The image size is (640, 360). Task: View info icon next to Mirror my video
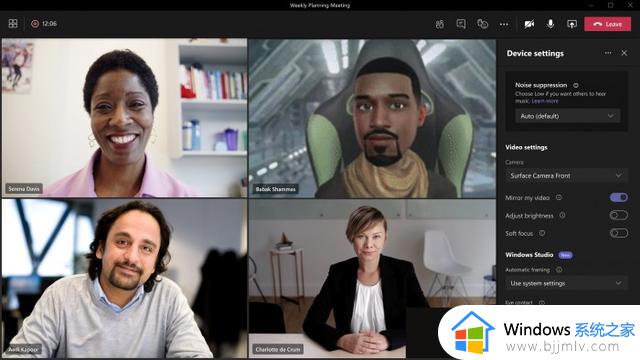(559, 198)
